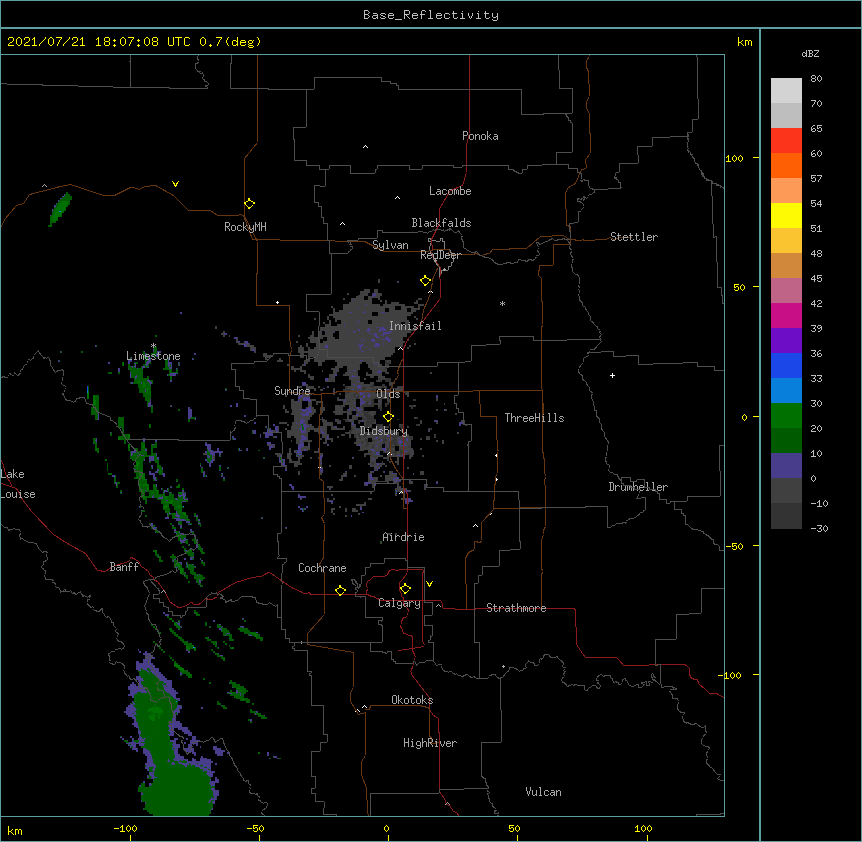Click the 30 dBZ green color swatch
The height and width of the screenshot is (842, 862).
tap(786, 416)
